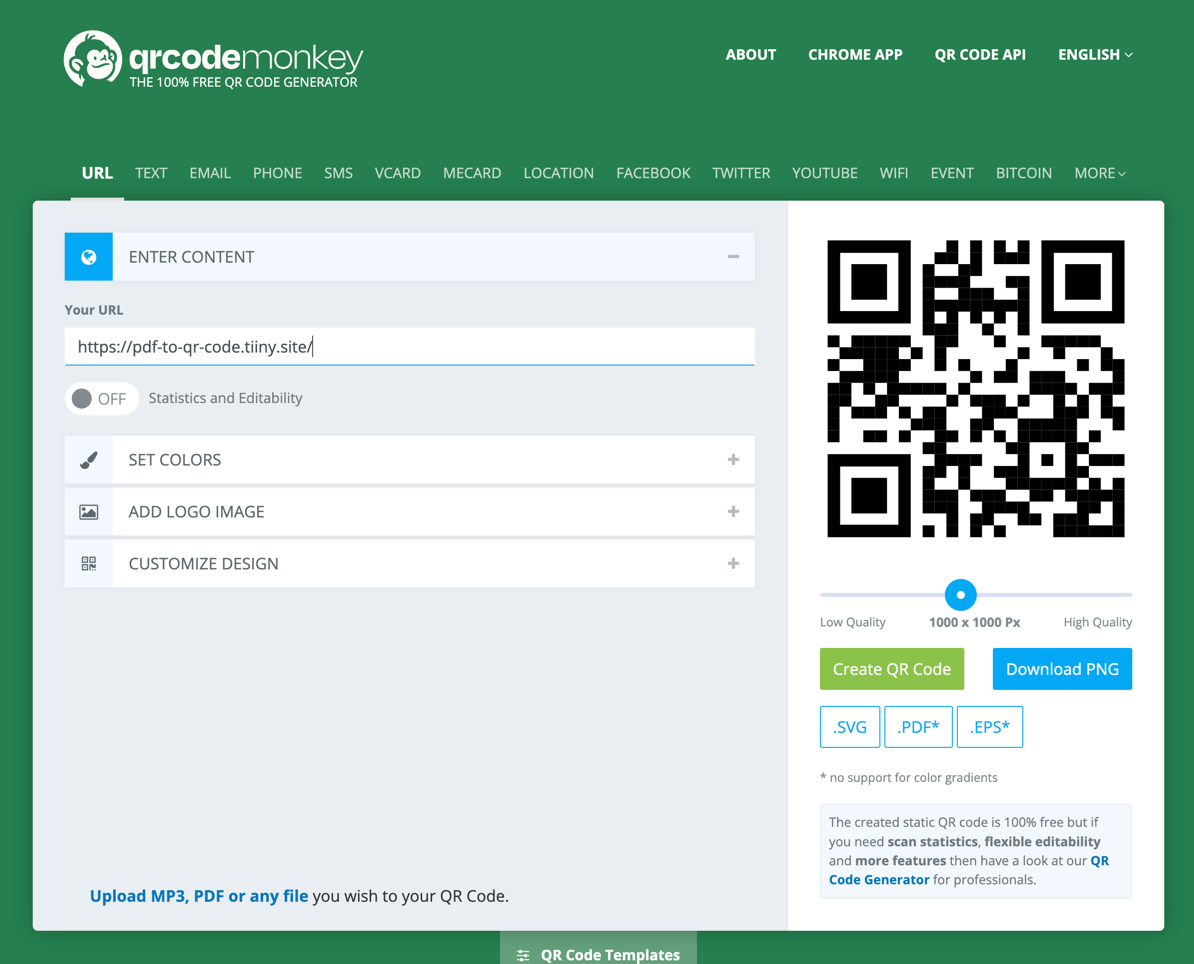Click the Create QR Code button
Viewport: 1194px width, 964px height.
[892, 669]
